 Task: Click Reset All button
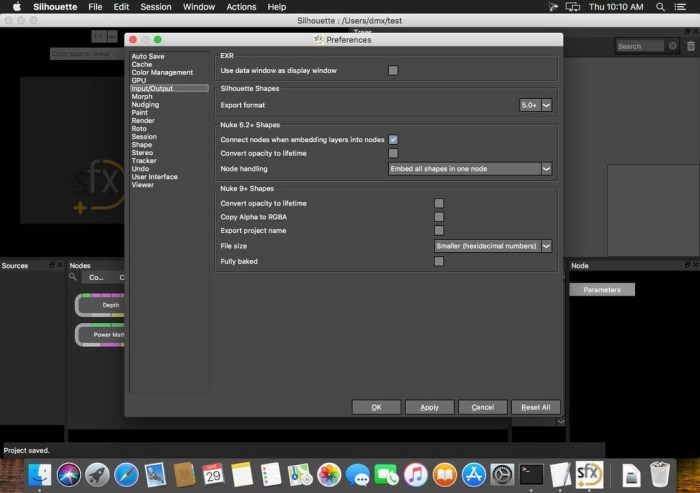click(536, 407)
